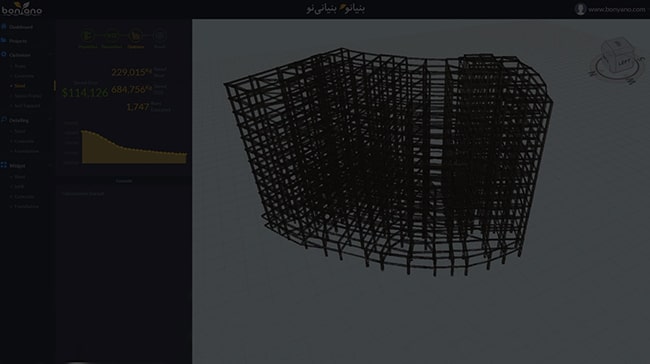Click the Optimizer section icon
Screen dimensions: 650x364
(4, 55)
